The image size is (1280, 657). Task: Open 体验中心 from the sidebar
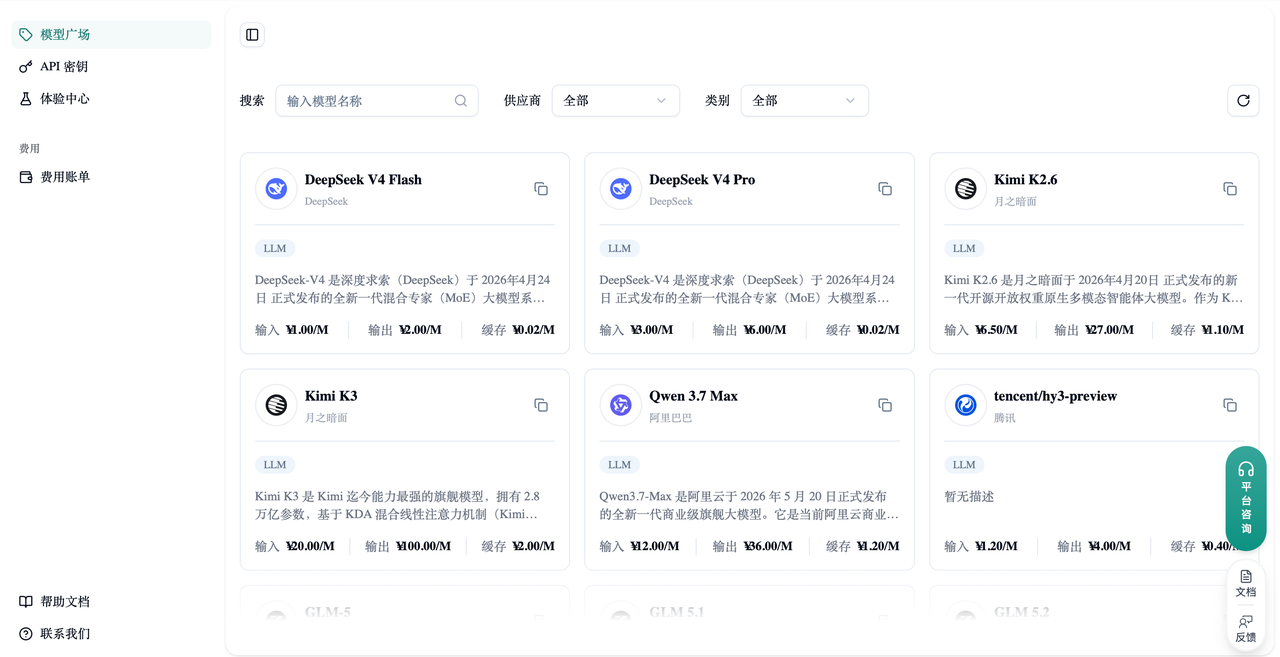tap(111, 99)
